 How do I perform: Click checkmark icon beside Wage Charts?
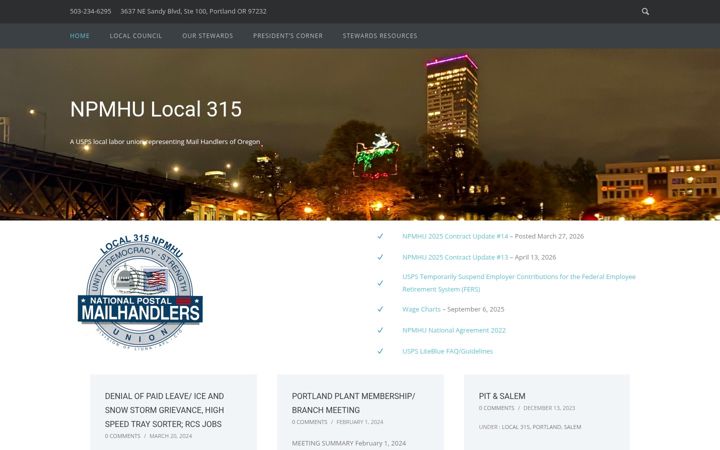(x=380, y=309)
